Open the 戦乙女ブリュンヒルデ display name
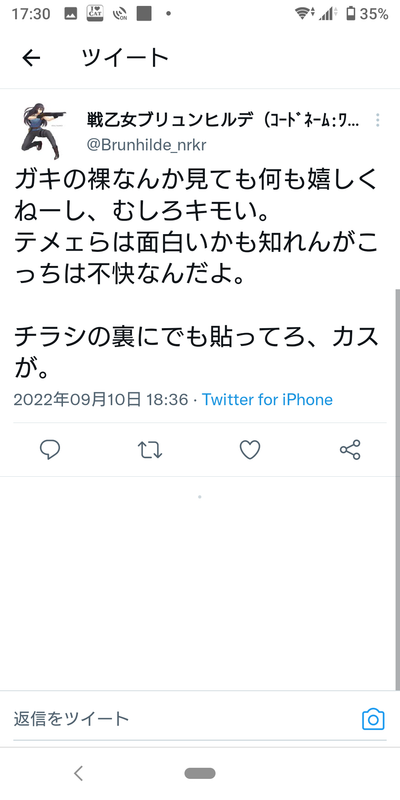 pos(222,120)
